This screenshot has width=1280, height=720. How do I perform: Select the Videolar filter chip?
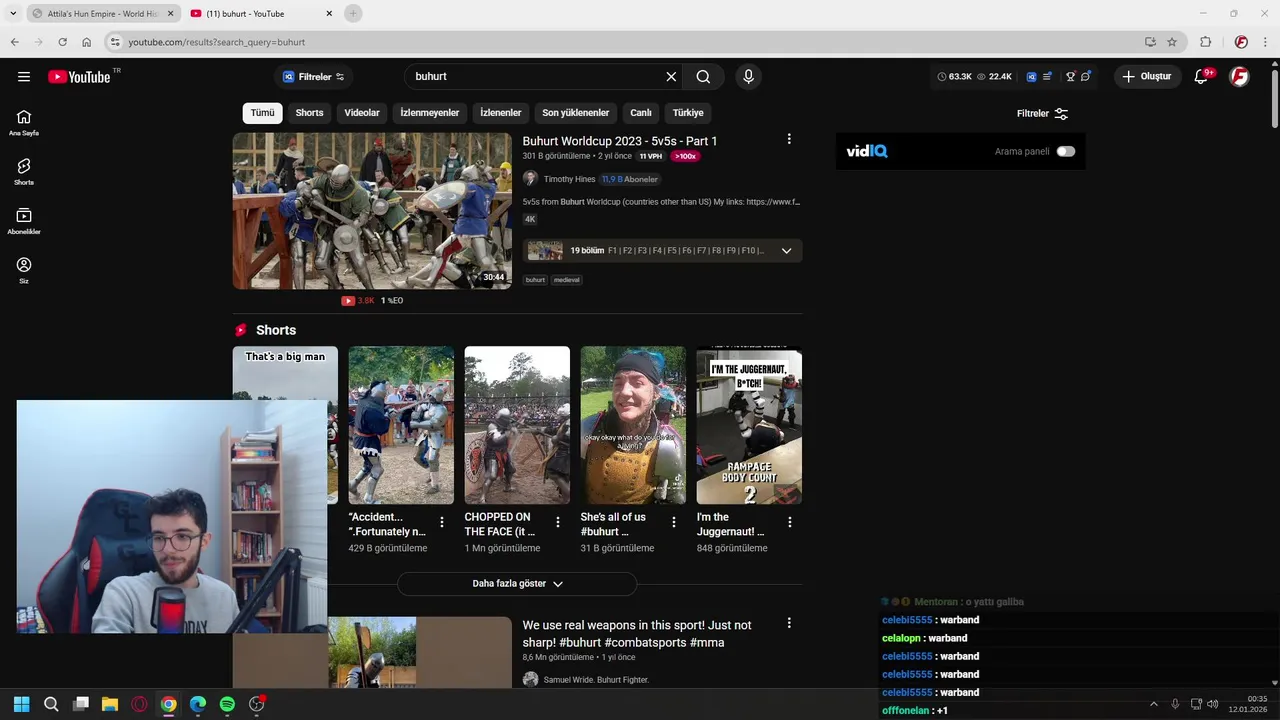point(362,113)
